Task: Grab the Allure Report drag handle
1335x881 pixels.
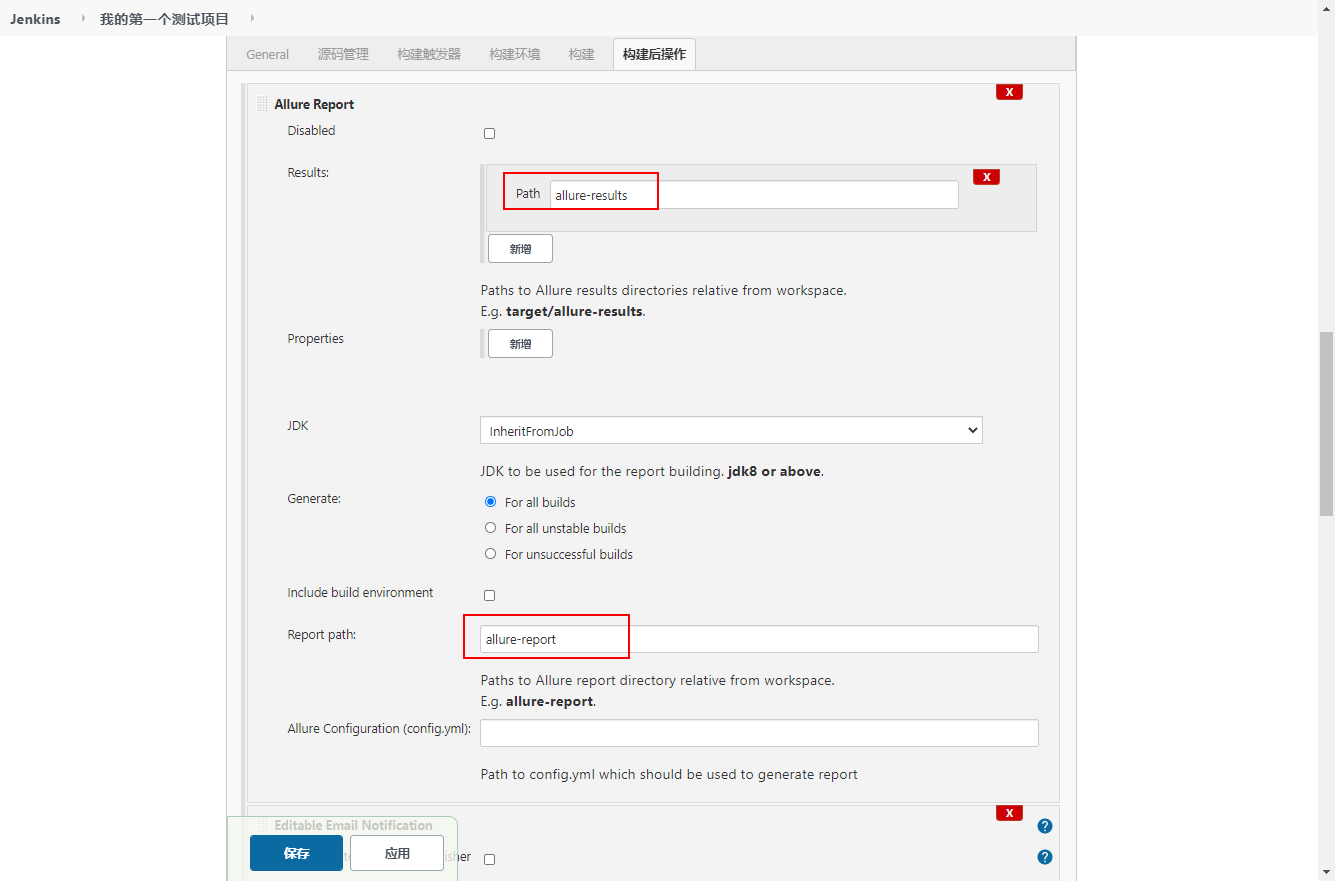Action: coord(262,104)
